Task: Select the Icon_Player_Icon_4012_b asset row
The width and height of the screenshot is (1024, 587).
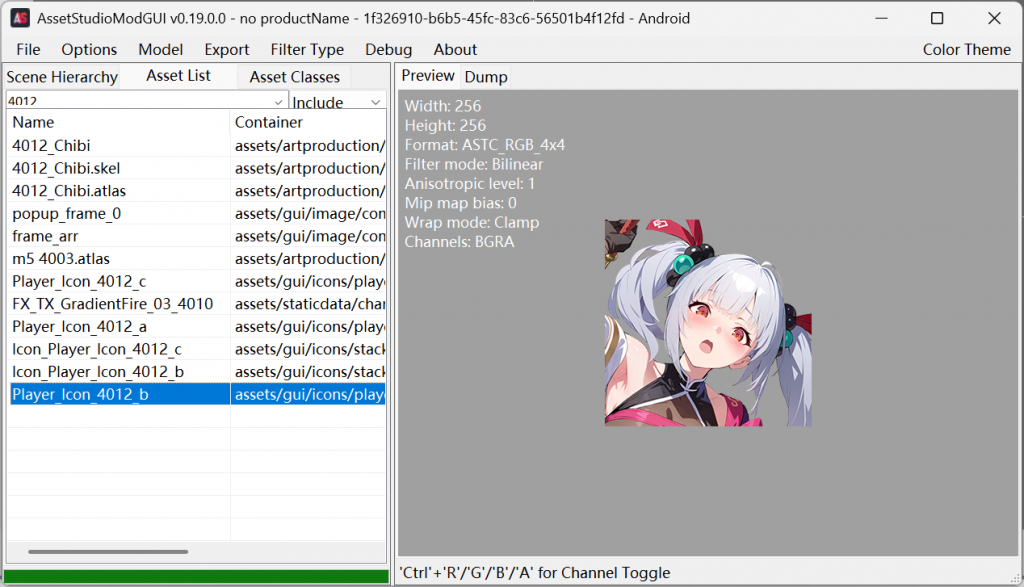Action: 197,372
